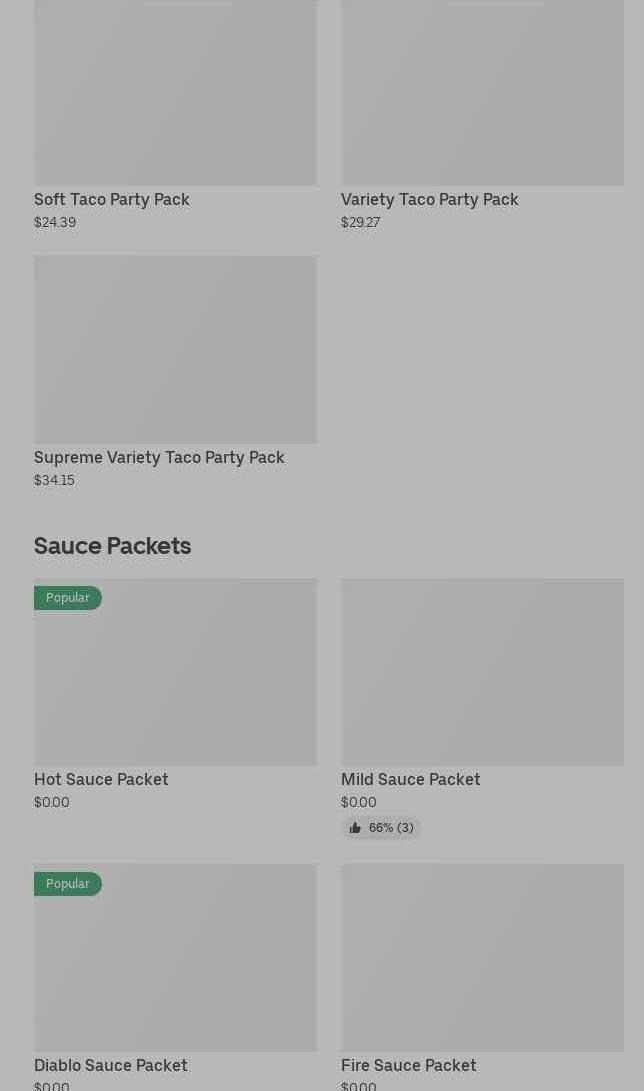Click the $24.39 Soft Taco price
The height and width of the screenshot is (1091, 644).
pyautogui.click(x=55, y=222)
